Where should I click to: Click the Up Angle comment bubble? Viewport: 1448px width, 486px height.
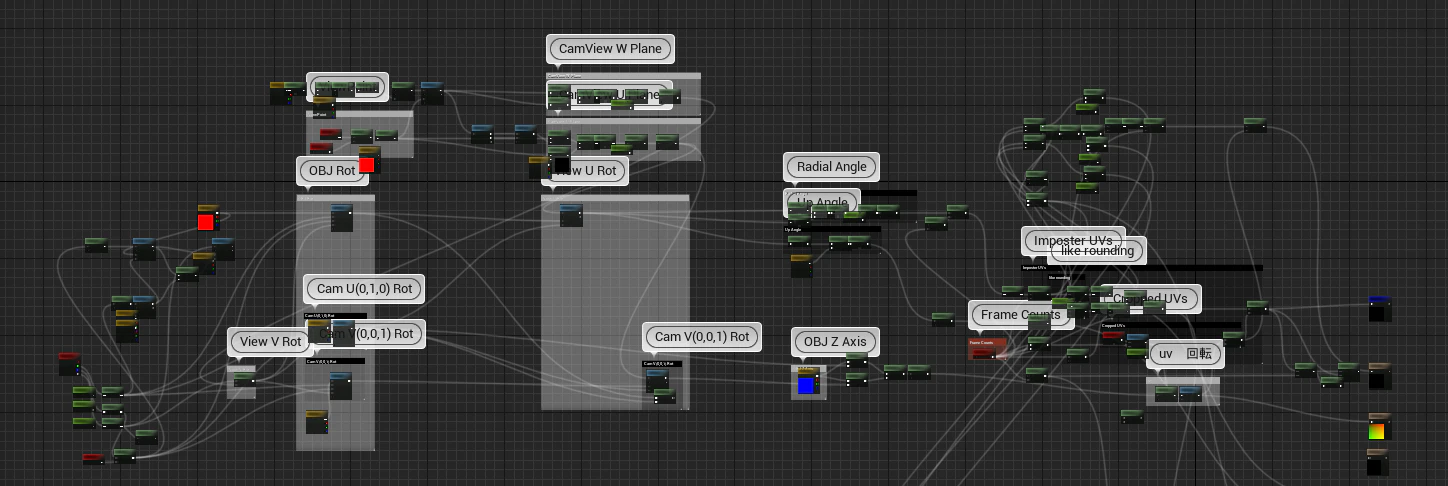[x=822, y=202]
